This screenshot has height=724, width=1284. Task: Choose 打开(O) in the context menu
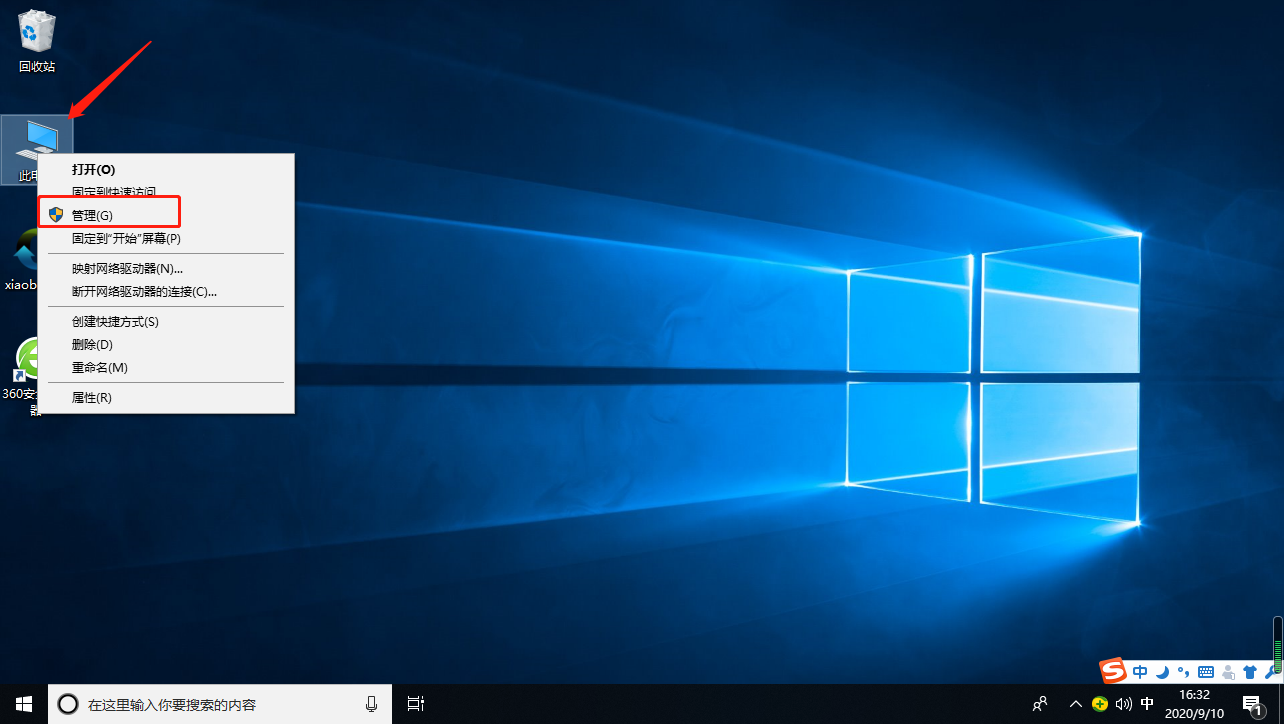pos(166,170)
